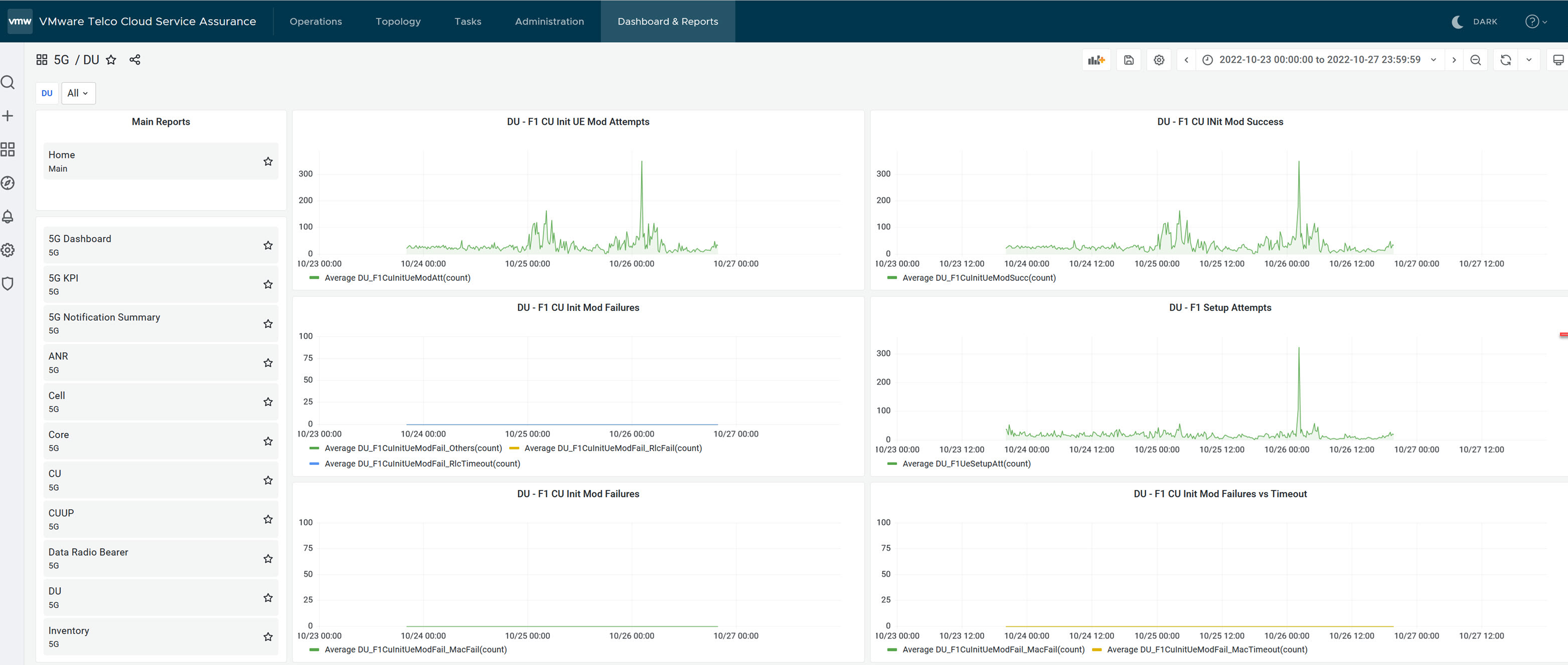
Task: Toggle star for ANR report
Action: pos(268,363)
